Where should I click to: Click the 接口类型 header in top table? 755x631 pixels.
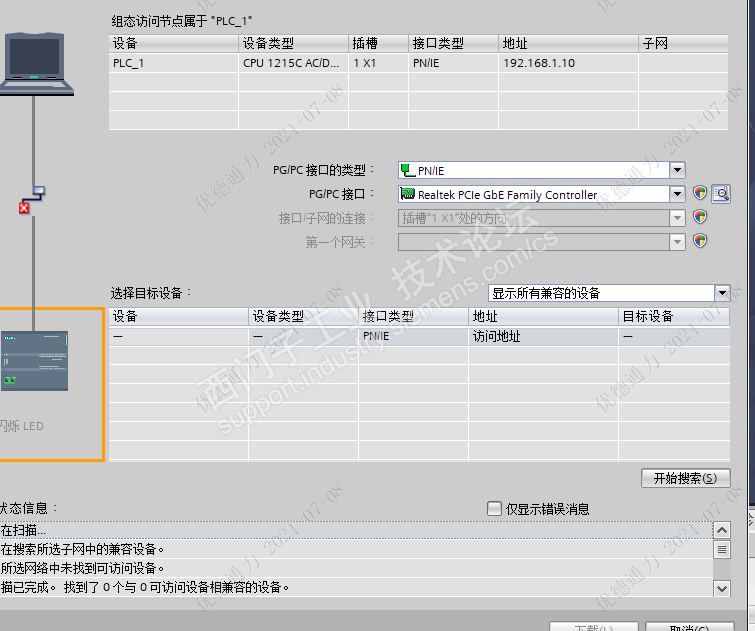pos(454,43)
